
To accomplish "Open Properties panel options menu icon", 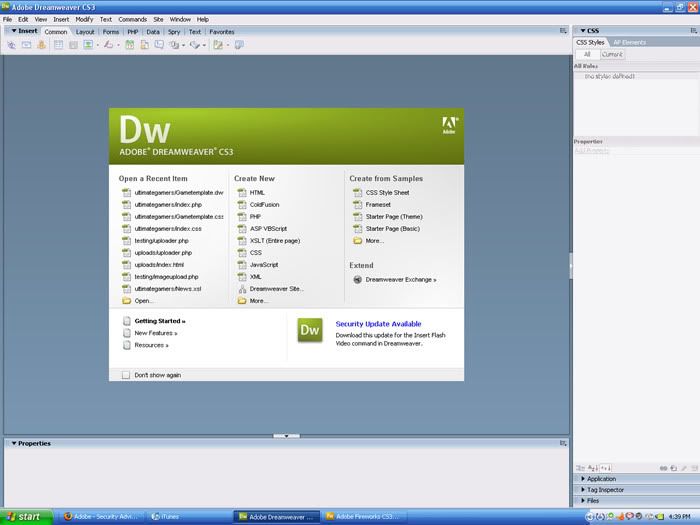I will (563, 443).
